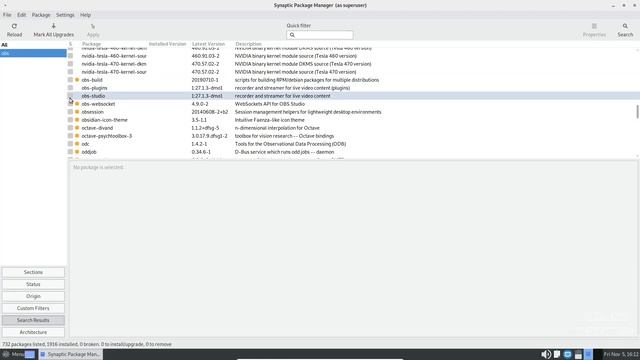Toggle the status box for obs-studio
Image resolution: width=640 pixels, height=360 pixels.
pos(70,96)
